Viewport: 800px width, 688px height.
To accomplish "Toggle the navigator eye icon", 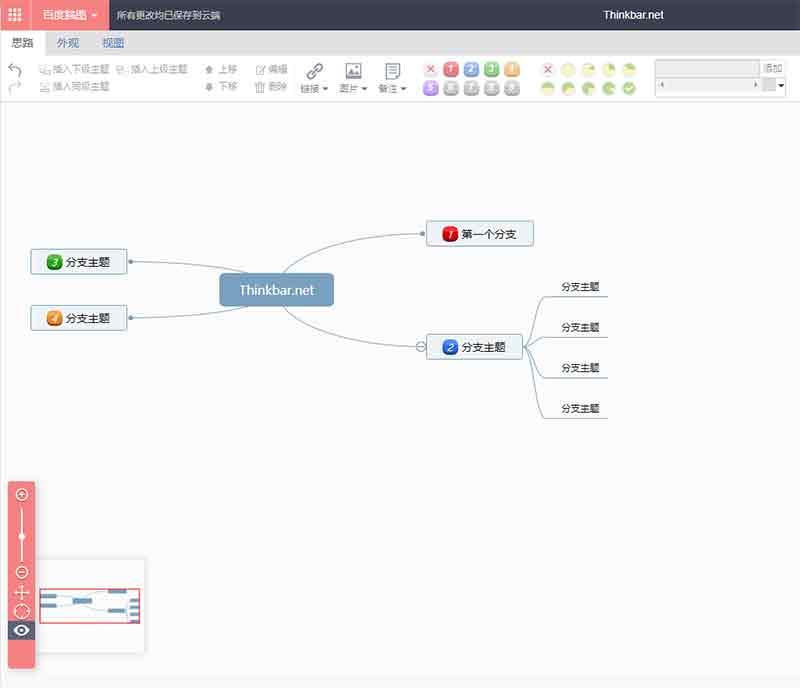I will [21, 630].
